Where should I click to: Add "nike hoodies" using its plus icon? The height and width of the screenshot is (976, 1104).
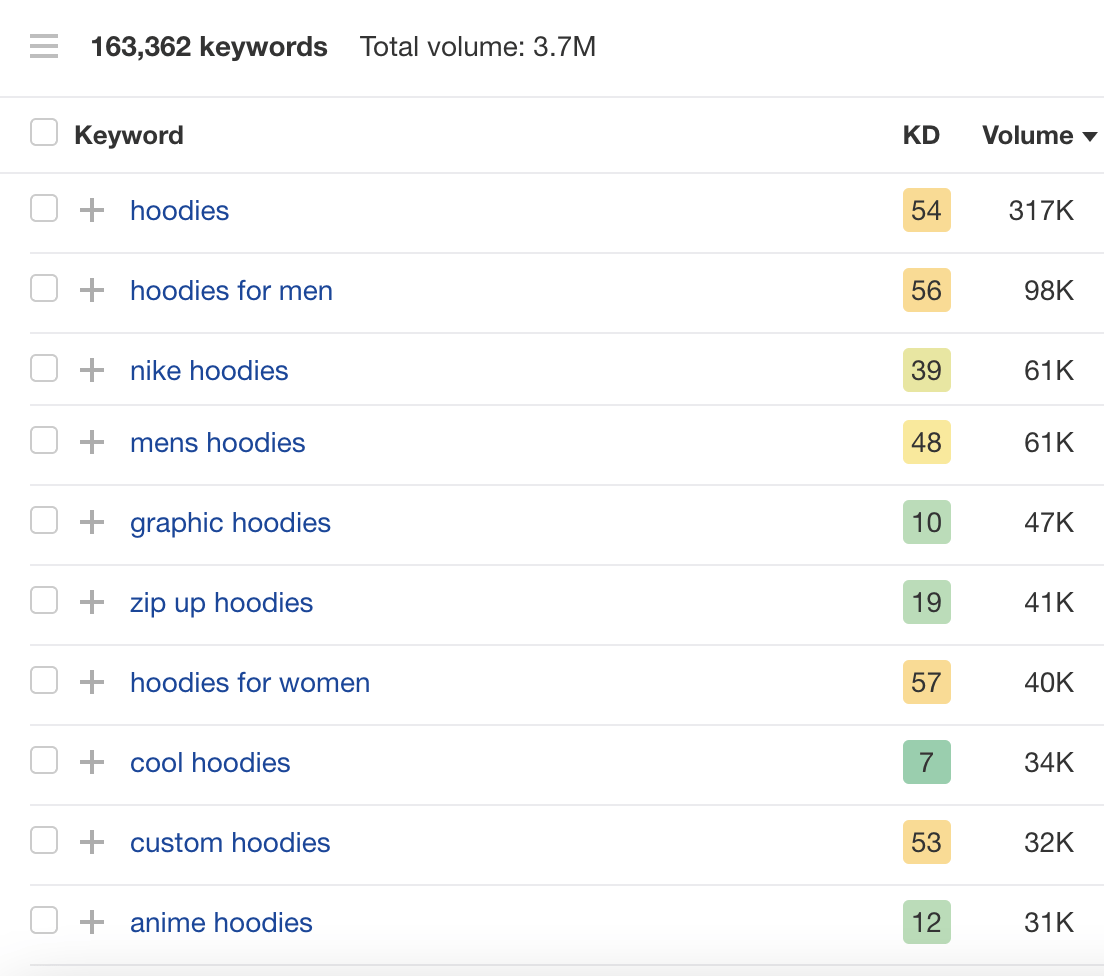(91, 370)
